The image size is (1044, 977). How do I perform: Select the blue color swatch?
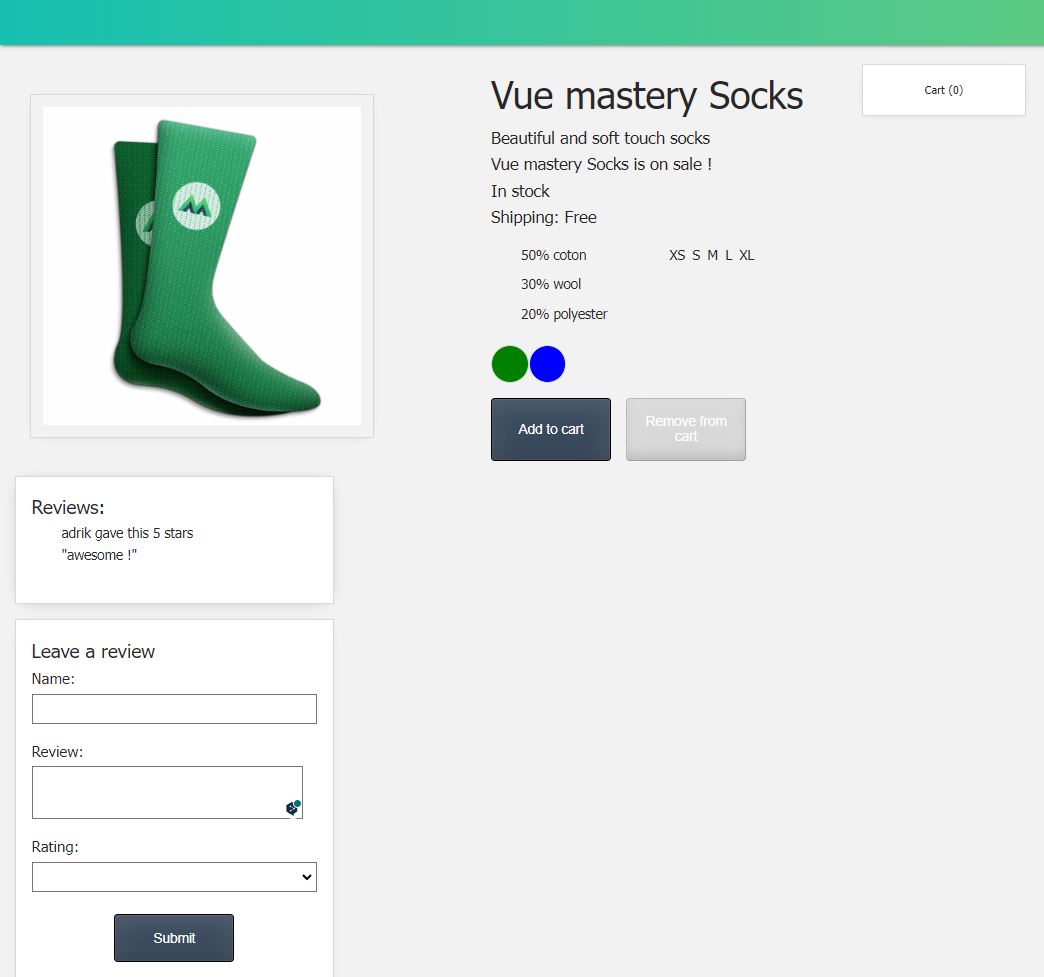click(547, 364)
